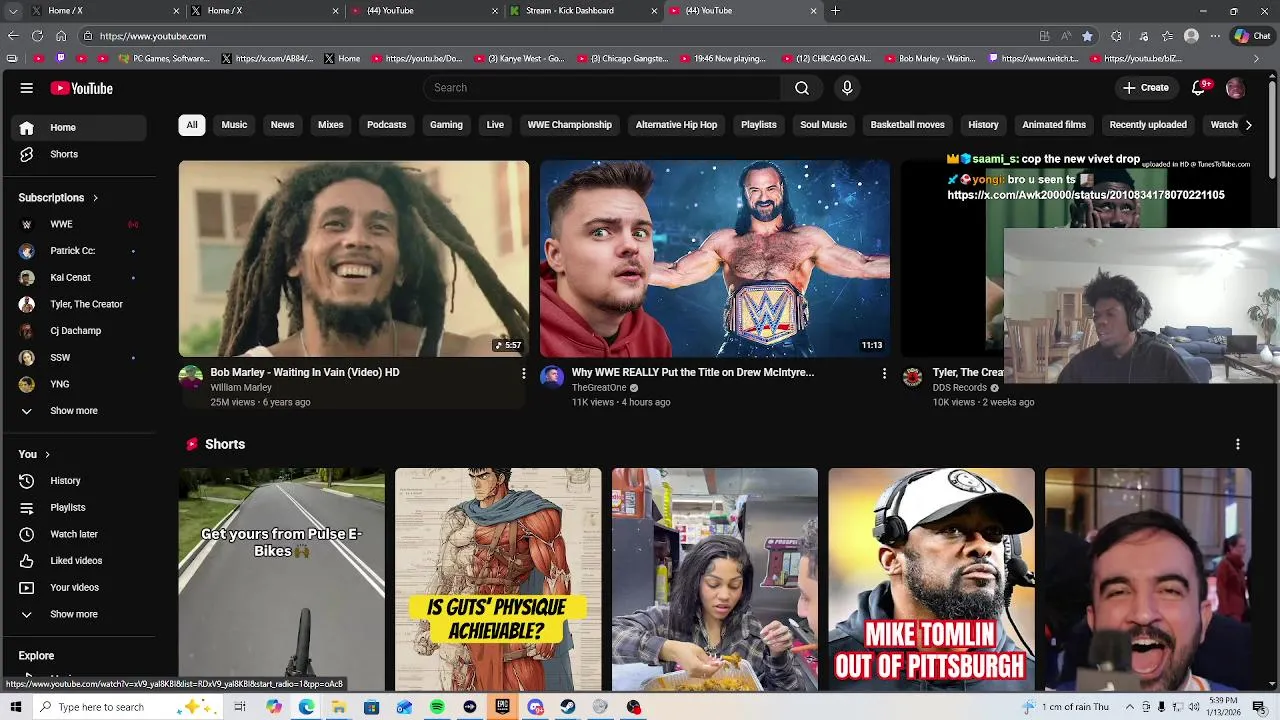Open the Shorts shelf three-dot menu
The width and height of the screenshot is (1280, 720).
point(1238,444)
